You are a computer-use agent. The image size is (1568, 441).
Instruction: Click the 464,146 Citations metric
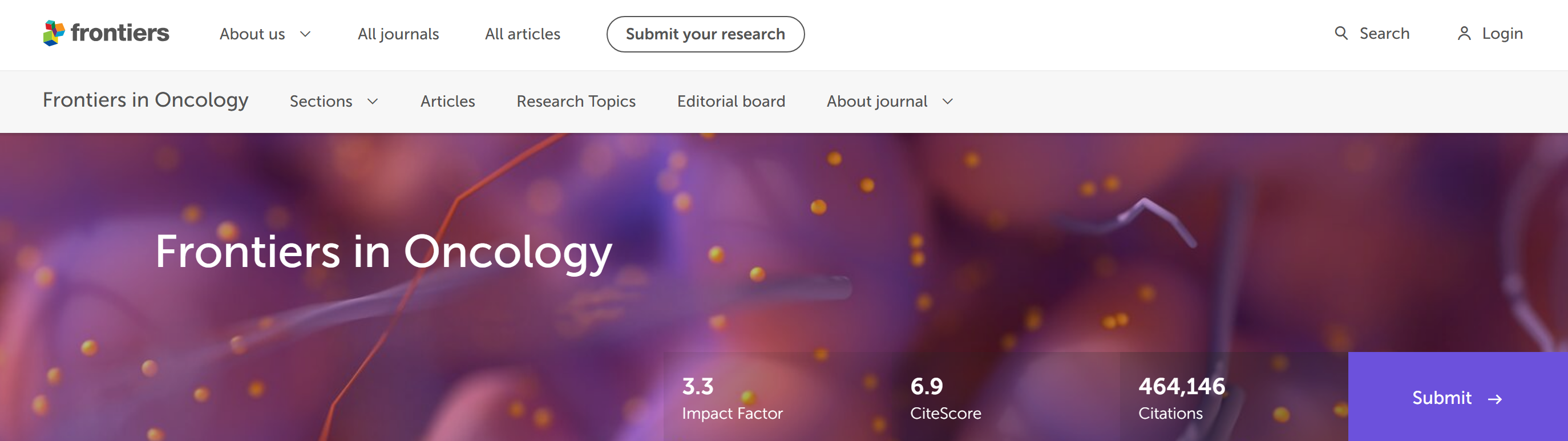(x=1181, y=398)
